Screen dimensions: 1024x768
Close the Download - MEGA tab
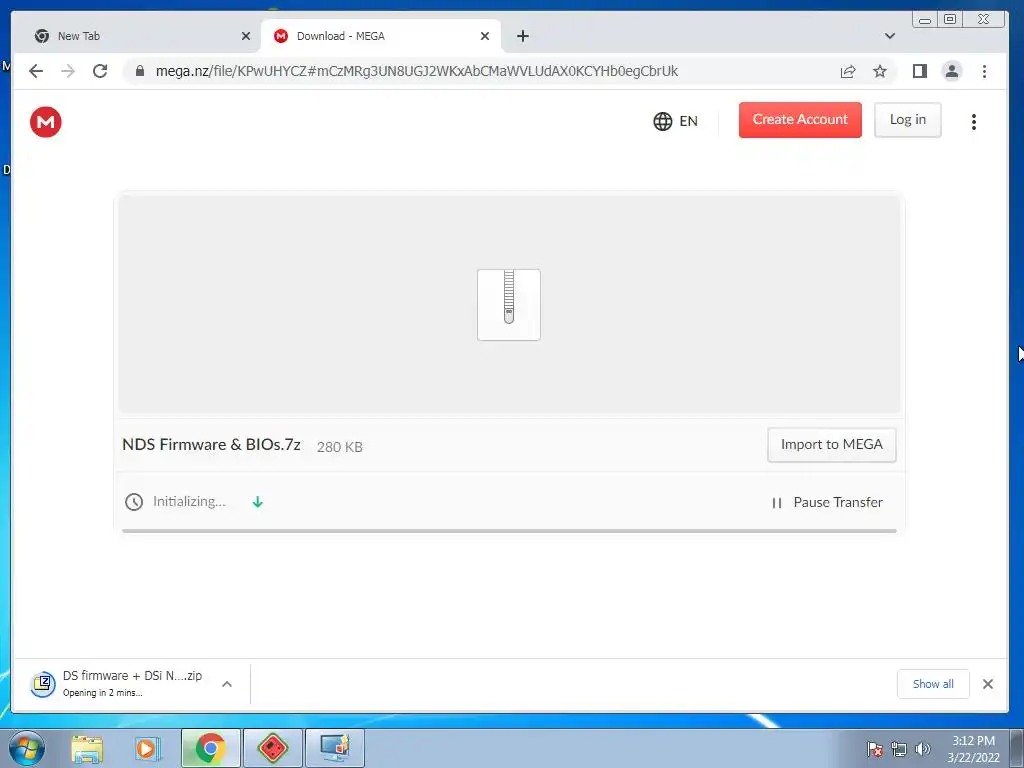pyautogui.click(x=485, y=36)
